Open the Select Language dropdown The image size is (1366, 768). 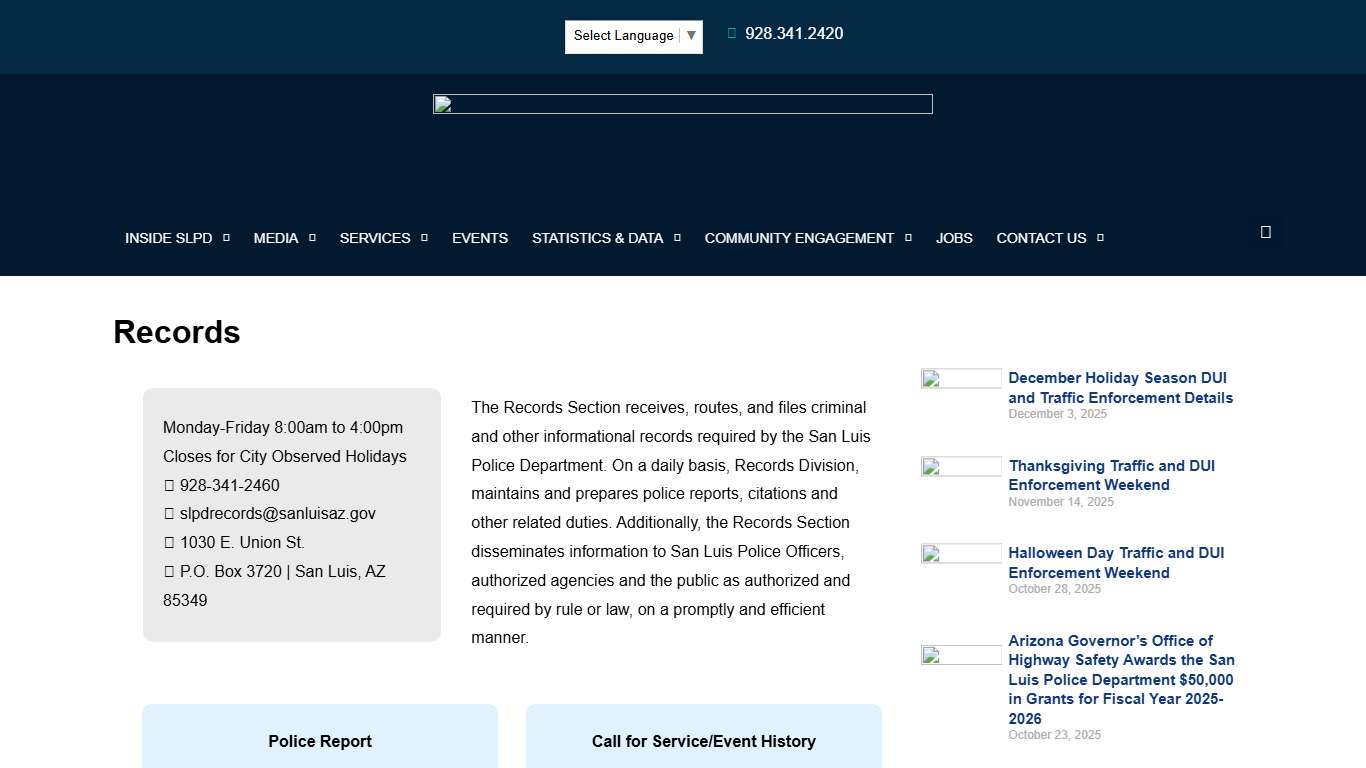tap(633, 36)
